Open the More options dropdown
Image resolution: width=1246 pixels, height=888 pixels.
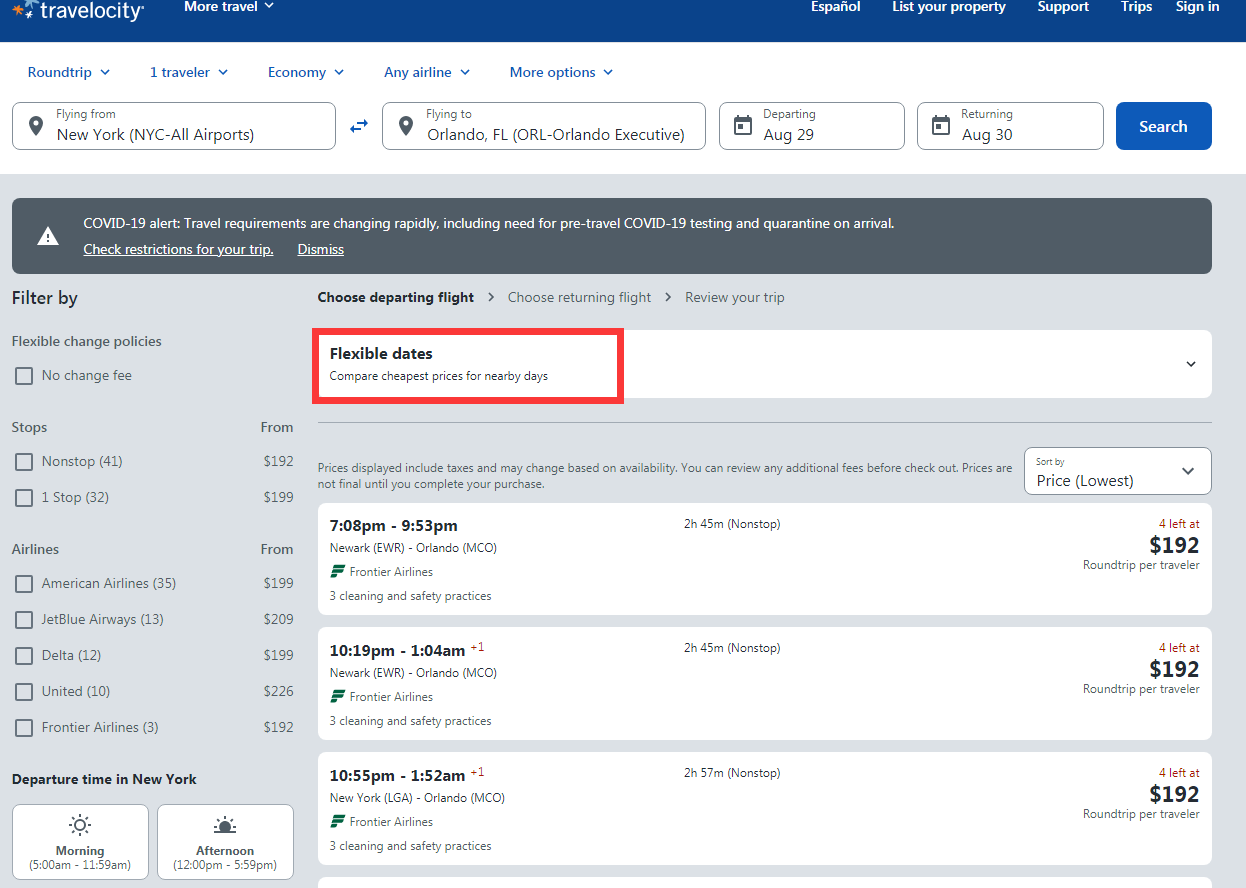[x=562, y=72]
